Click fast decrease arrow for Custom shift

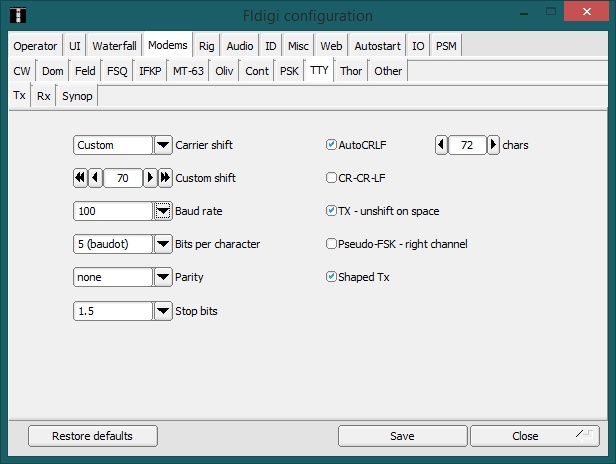pos(80,178)
